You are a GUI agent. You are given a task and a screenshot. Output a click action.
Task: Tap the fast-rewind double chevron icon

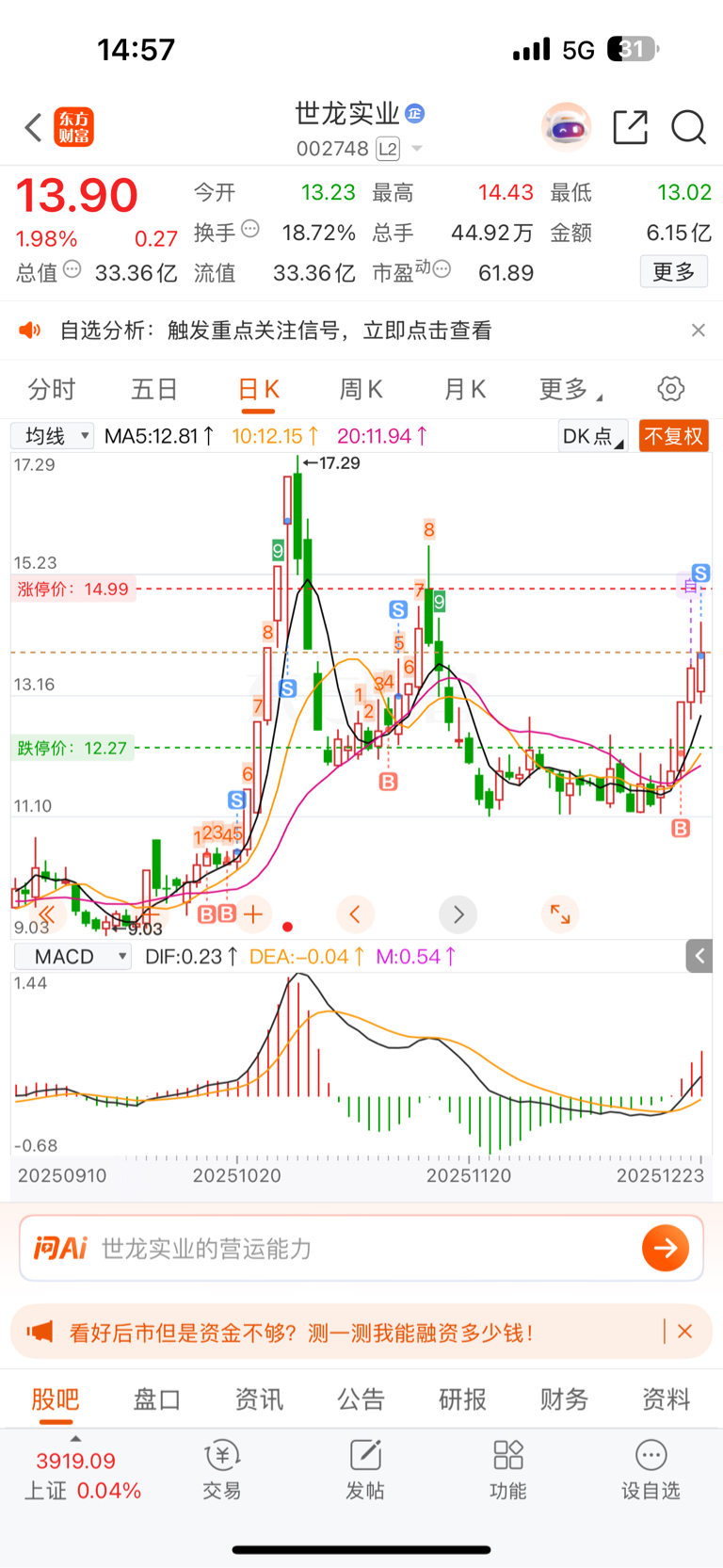pos(46,913)
